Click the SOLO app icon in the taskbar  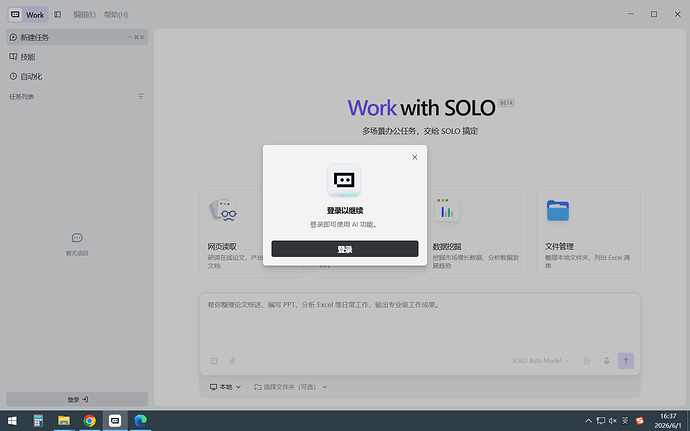click(x=115, y=421)
